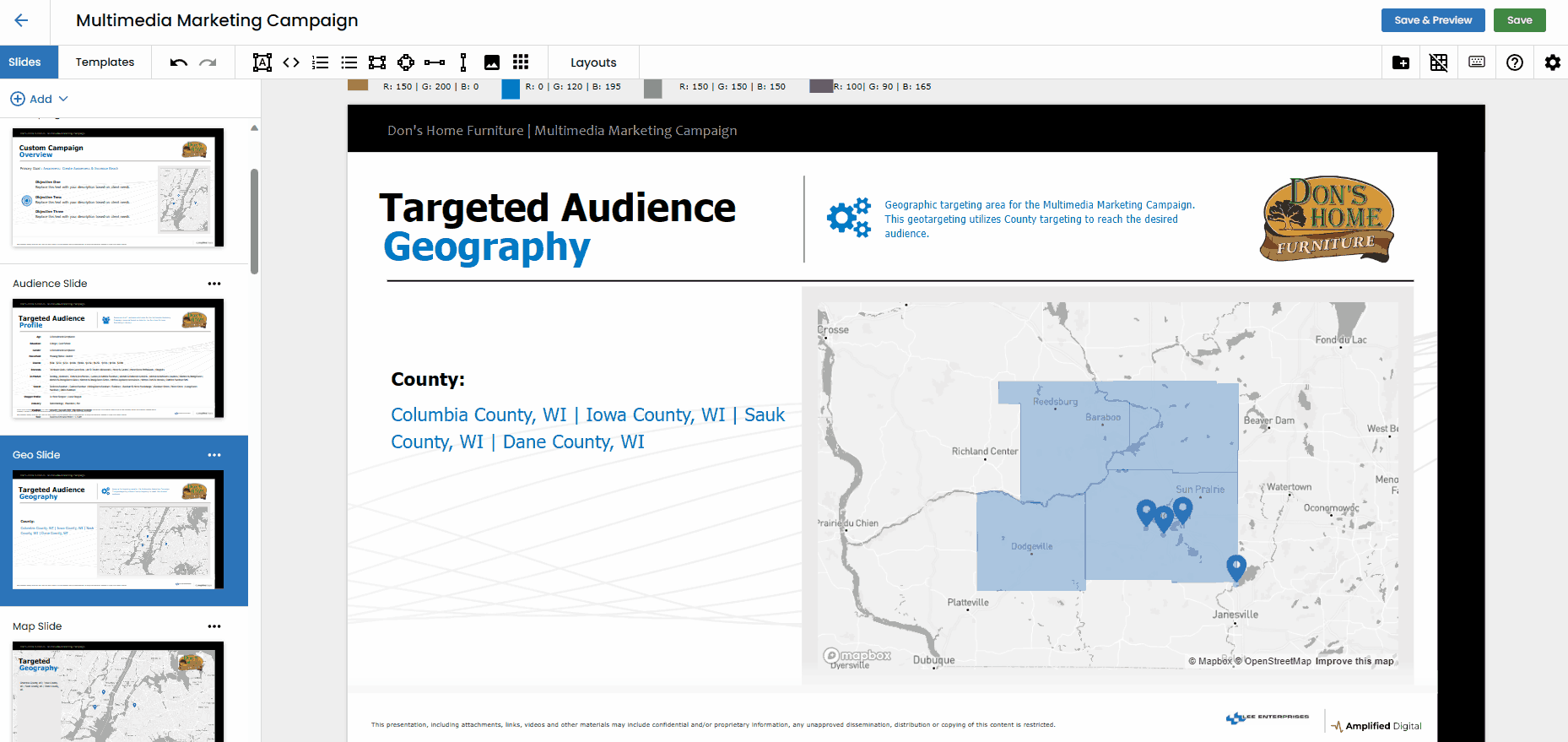Select the blue color swatch above the slide

click(511, 89)
